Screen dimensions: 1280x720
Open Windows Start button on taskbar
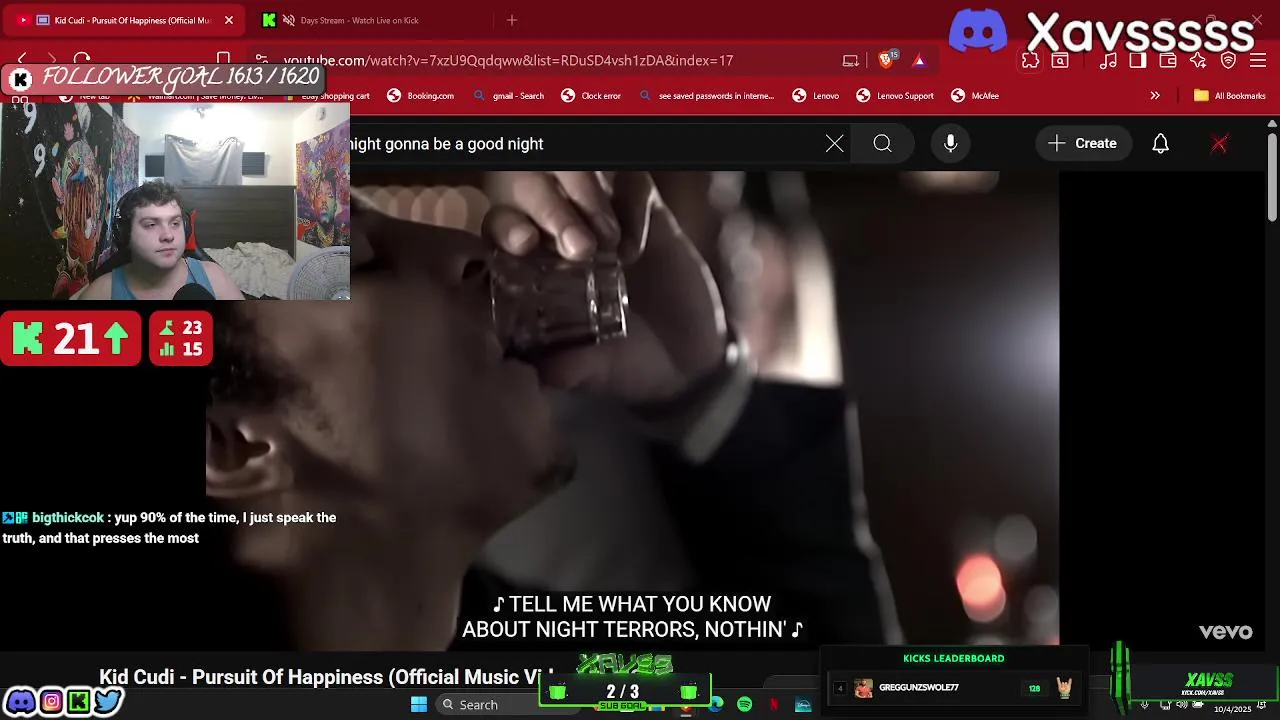coord(419,705)
